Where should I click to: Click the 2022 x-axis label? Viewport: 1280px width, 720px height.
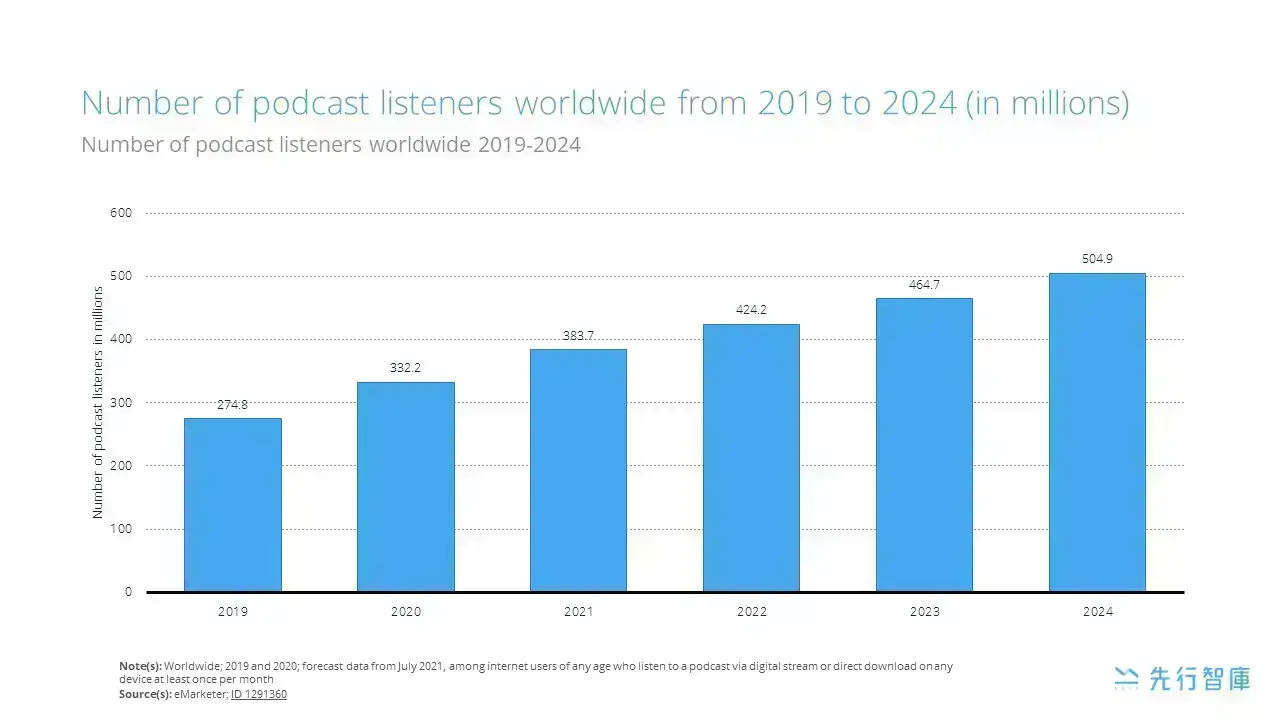[x=751, y=612]
